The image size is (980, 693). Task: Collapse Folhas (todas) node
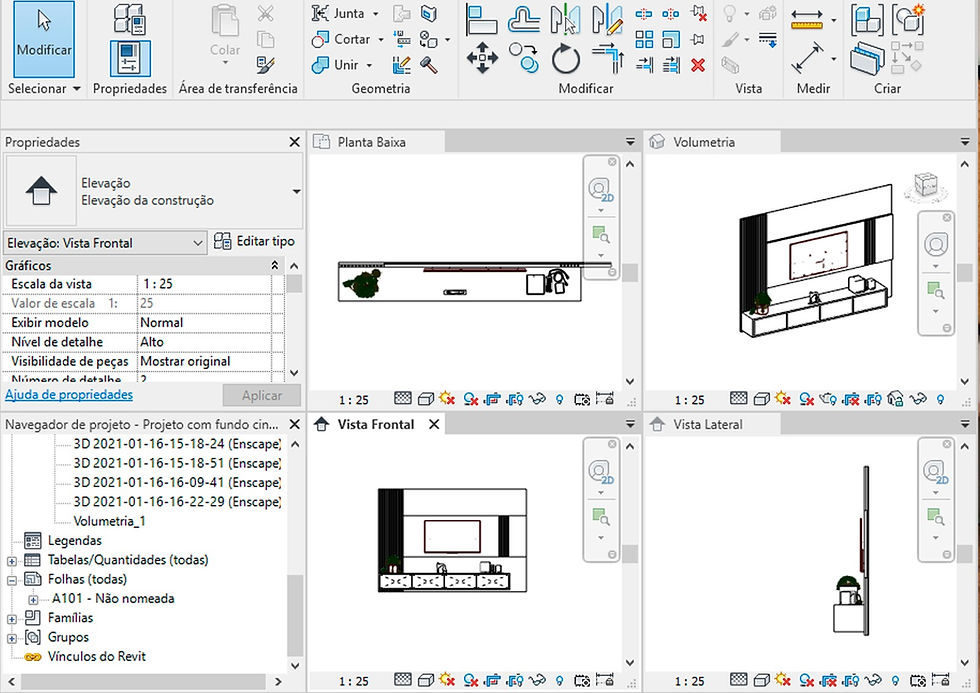(11, 580)
